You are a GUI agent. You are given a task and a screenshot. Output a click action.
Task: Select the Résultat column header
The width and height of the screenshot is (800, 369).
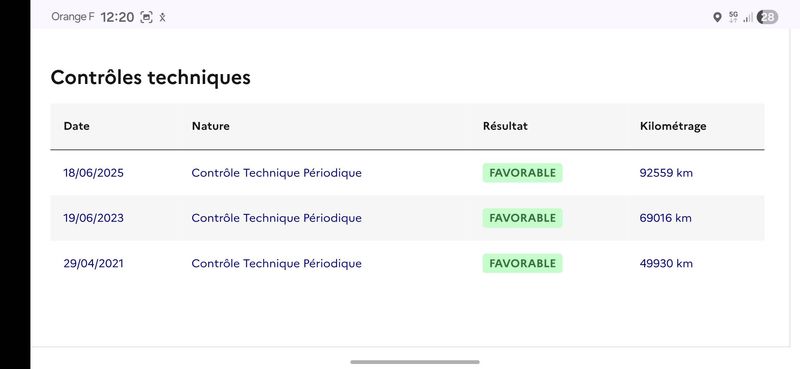tap(505, 126)
